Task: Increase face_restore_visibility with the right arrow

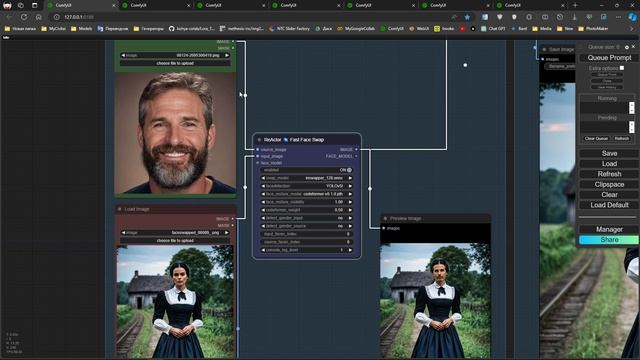Action: coord(350,202)
